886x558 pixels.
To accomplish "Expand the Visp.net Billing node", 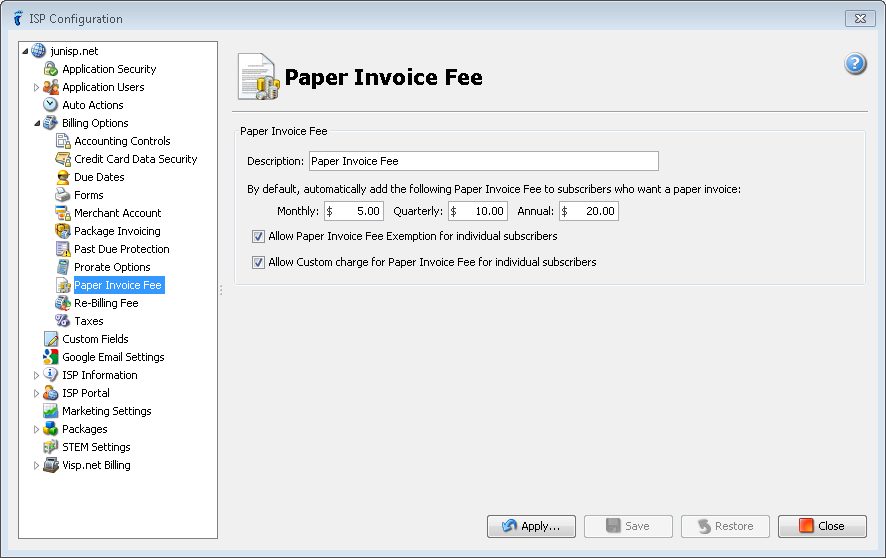I will (36, 466).
